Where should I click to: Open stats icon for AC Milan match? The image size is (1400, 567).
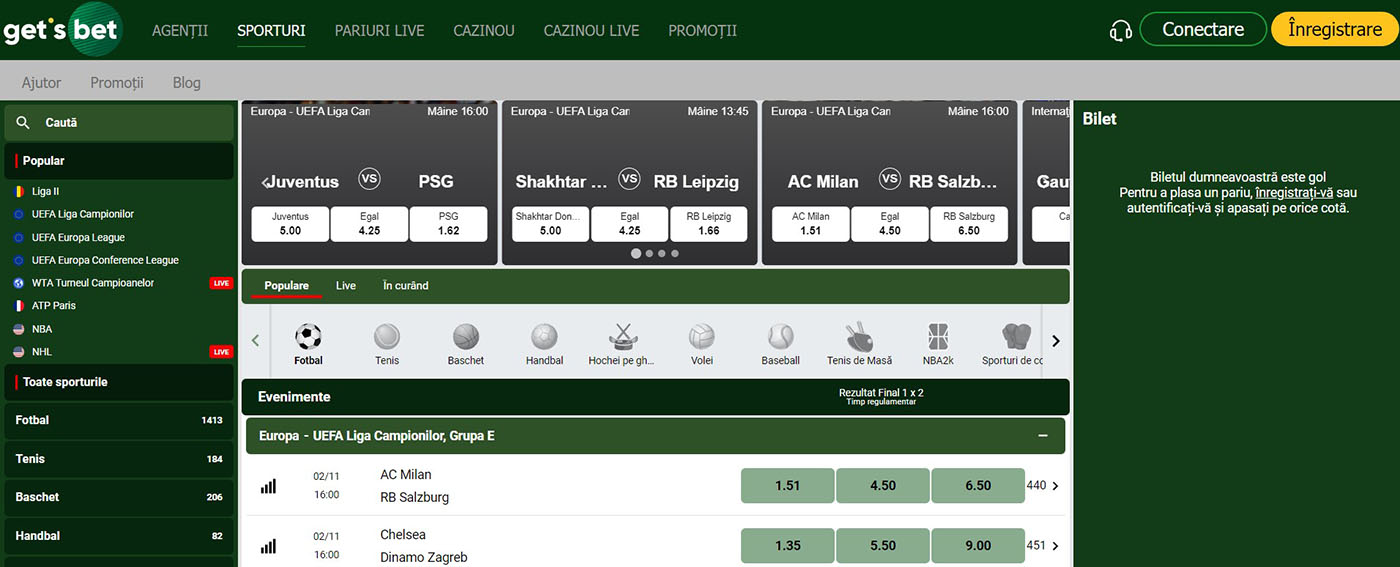(x=268, y=486)
